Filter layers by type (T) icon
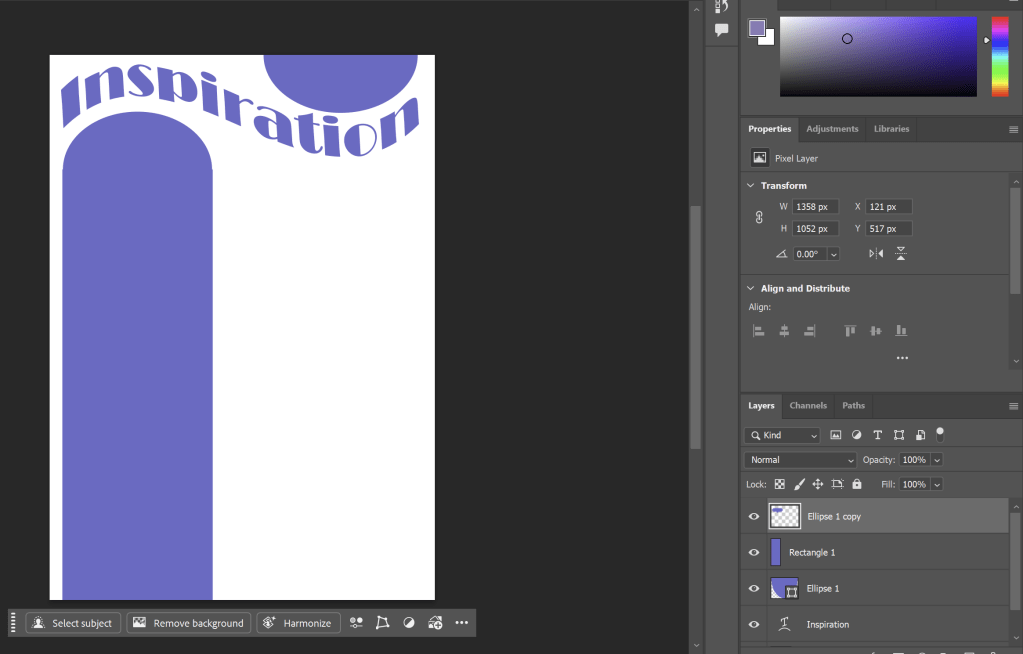This screenshot has width=1023, height=654. tap(878, 435)
